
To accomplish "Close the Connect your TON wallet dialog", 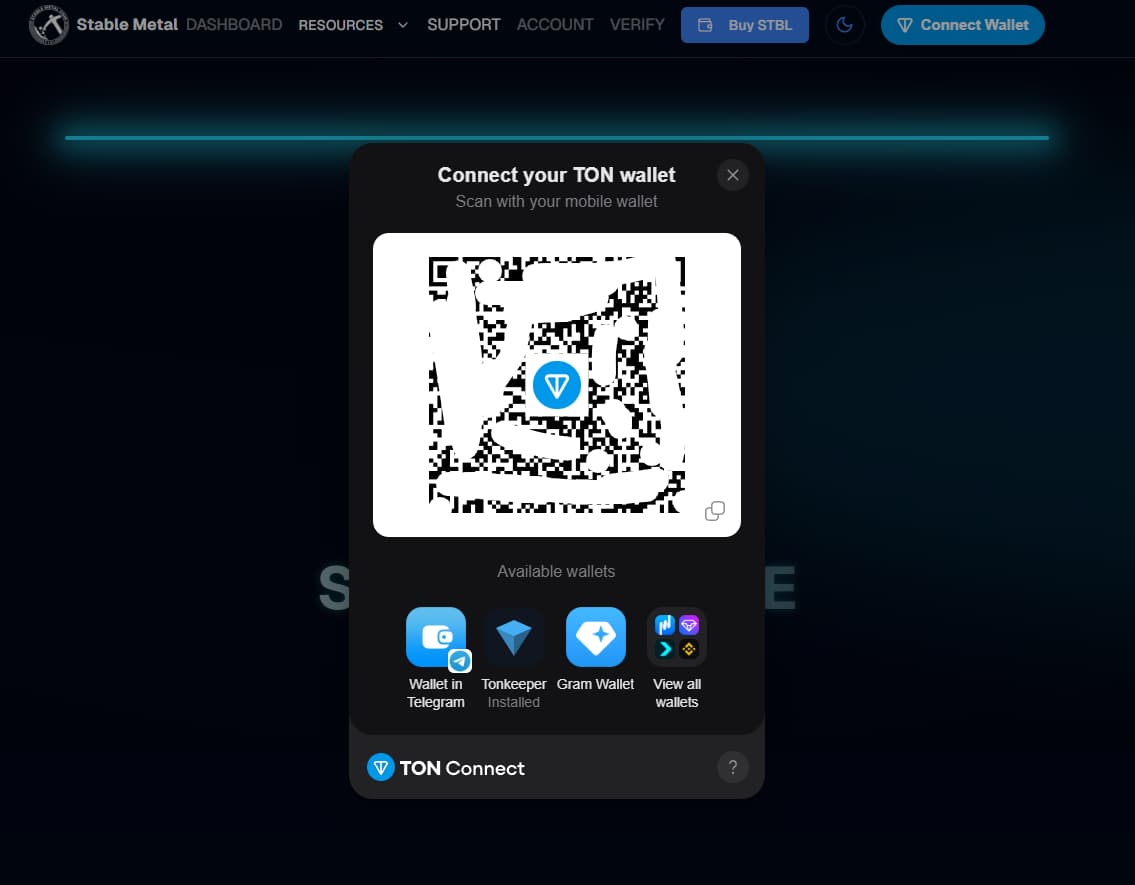I will 733,175.
